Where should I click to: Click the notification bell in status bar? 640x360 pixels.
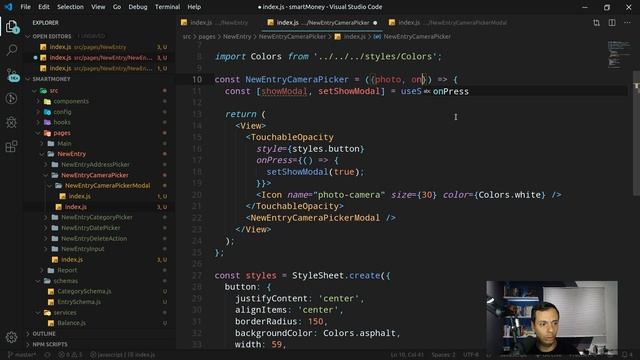[x=625, y=355]
